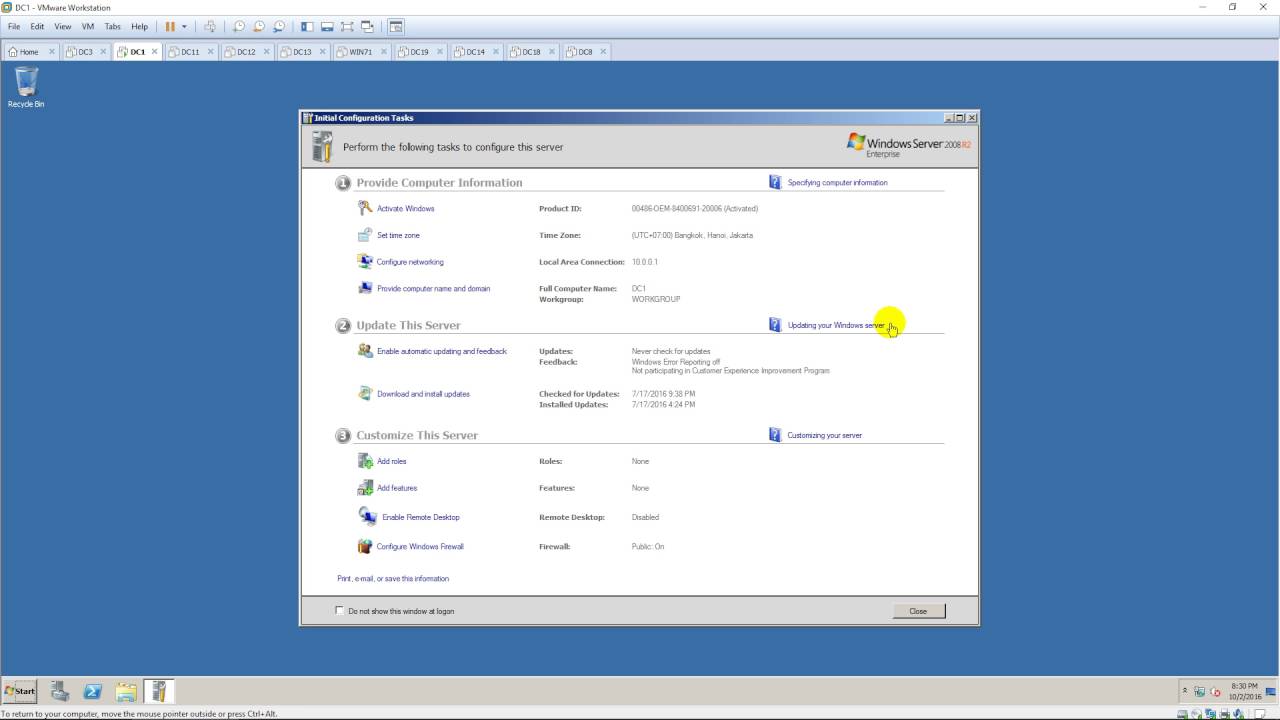This screenshot has height=720, width=1280.
Task: Open the Configure networking link
Action: pos(410,262)
